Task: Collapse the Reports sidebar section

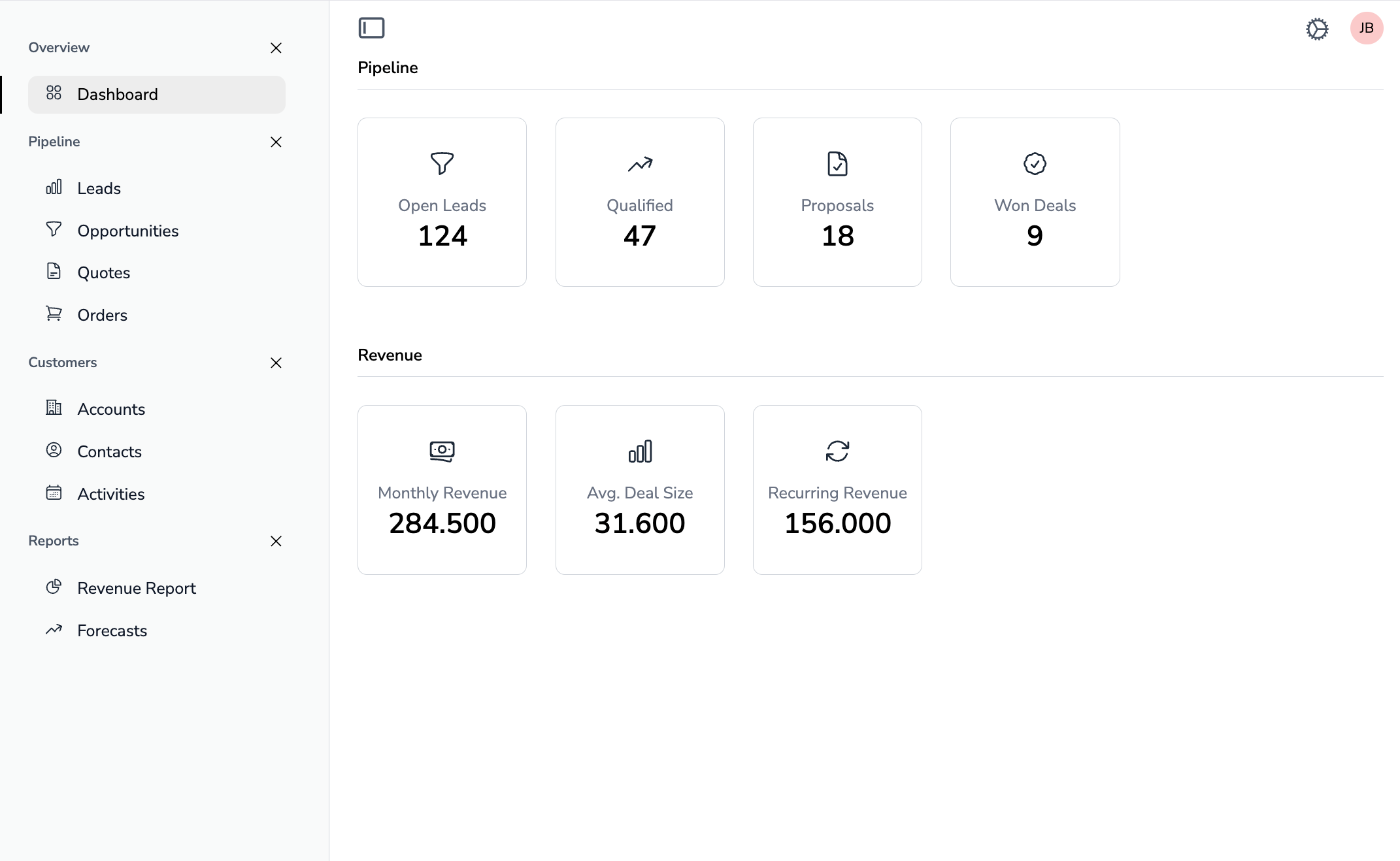Action: click(276, 541)
